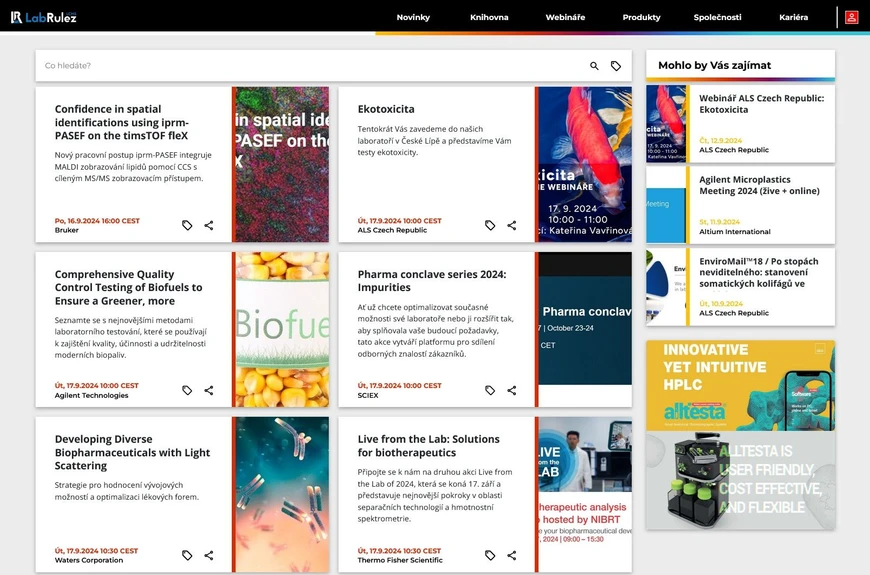Open the Knihovna menu
The height and width of the screenshot is (575, 870).
(x=489, y=17)
